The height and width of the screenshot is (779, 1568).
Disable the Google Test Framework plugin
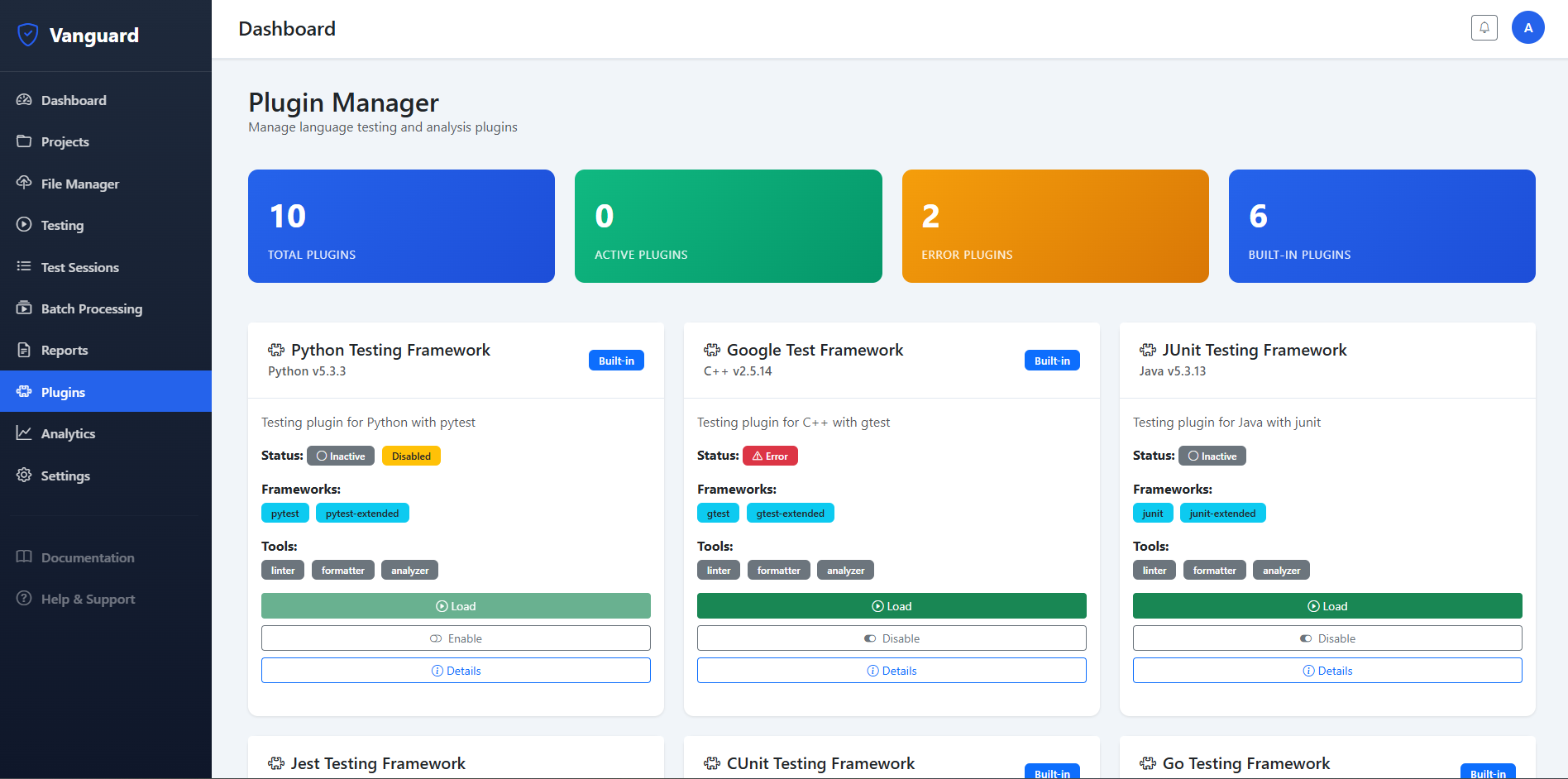pos(892,638)
